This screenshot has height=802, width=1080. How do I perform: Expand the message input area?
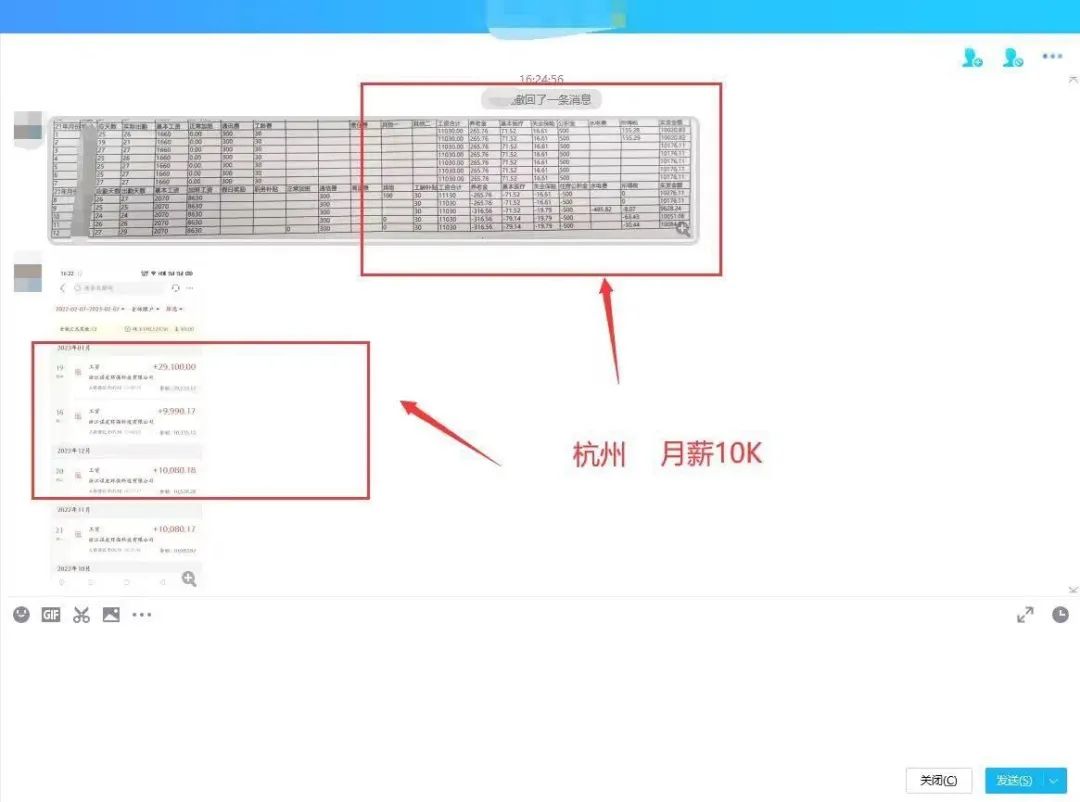click(x=1025, y=615)
